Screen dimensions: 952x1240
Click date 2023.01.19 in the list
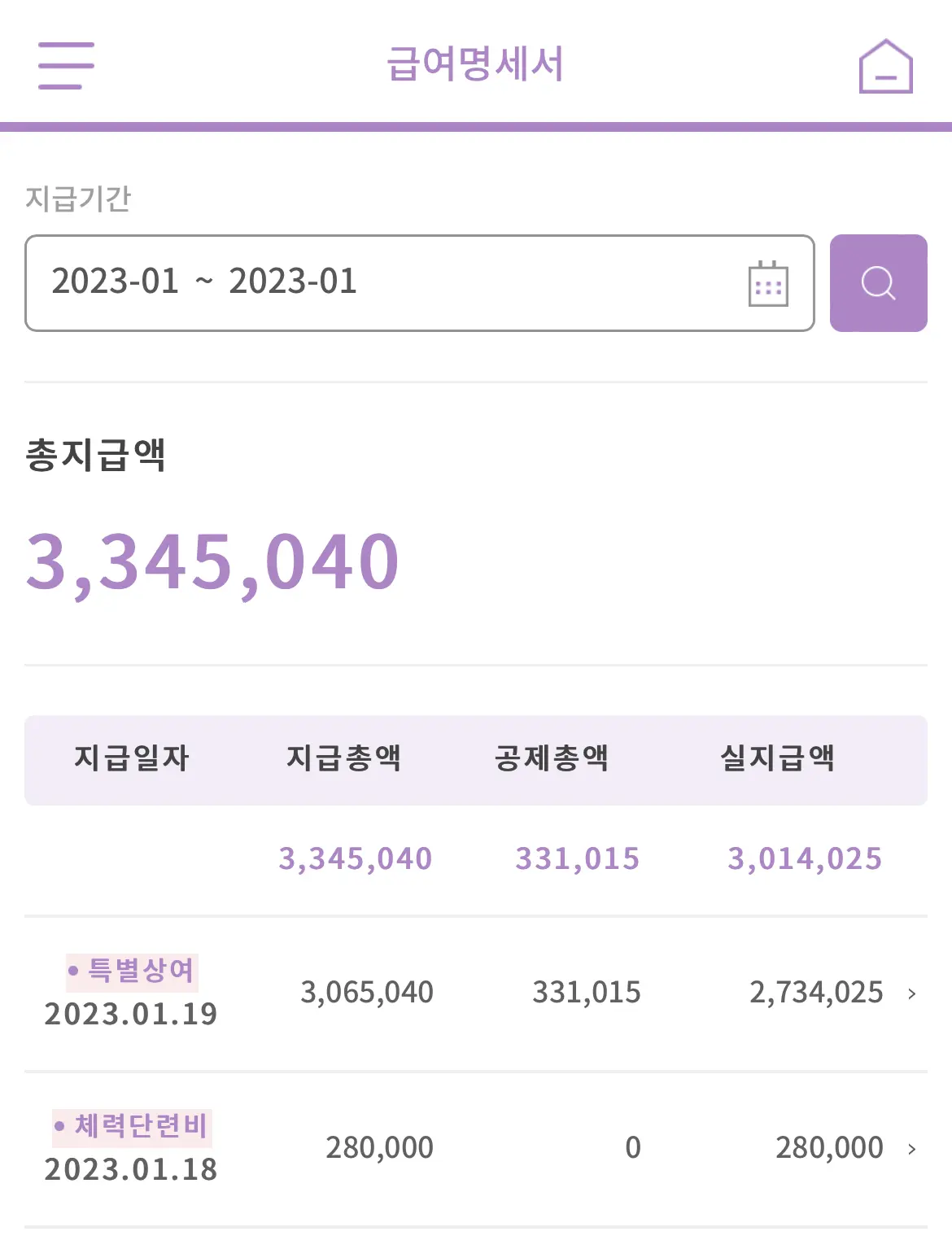point(131,1015)
